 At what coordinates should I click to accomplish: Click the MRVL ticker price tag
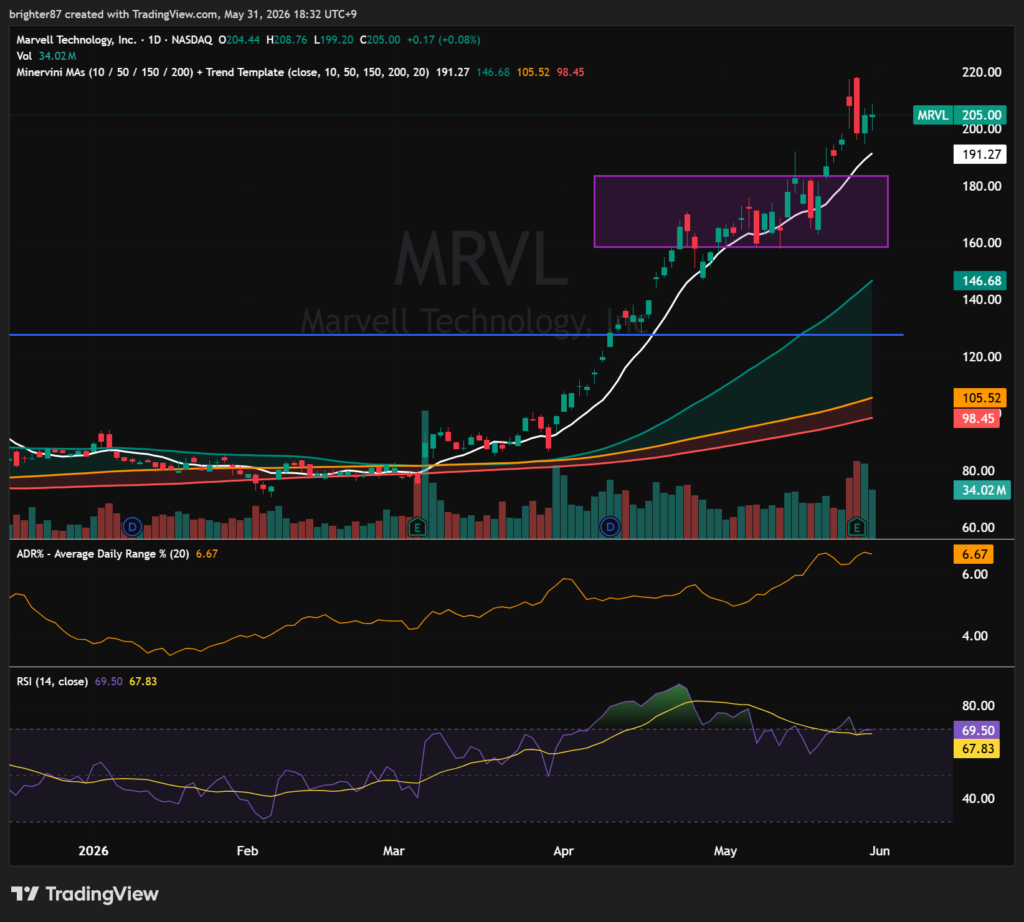pyautogui.click(x=960, y=115)
